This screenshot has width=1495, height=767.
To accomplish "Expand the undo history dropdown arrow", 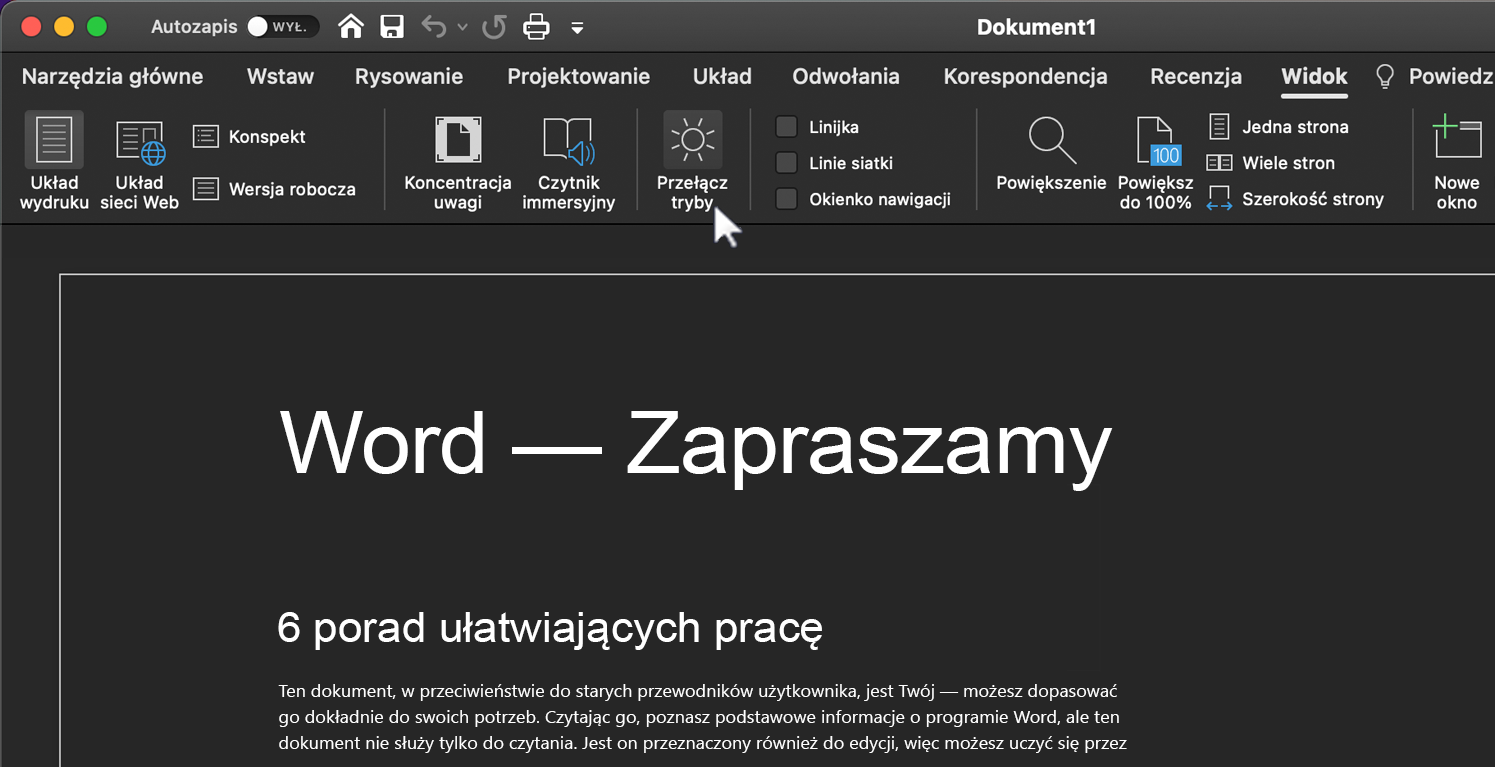I will [462, 28].
